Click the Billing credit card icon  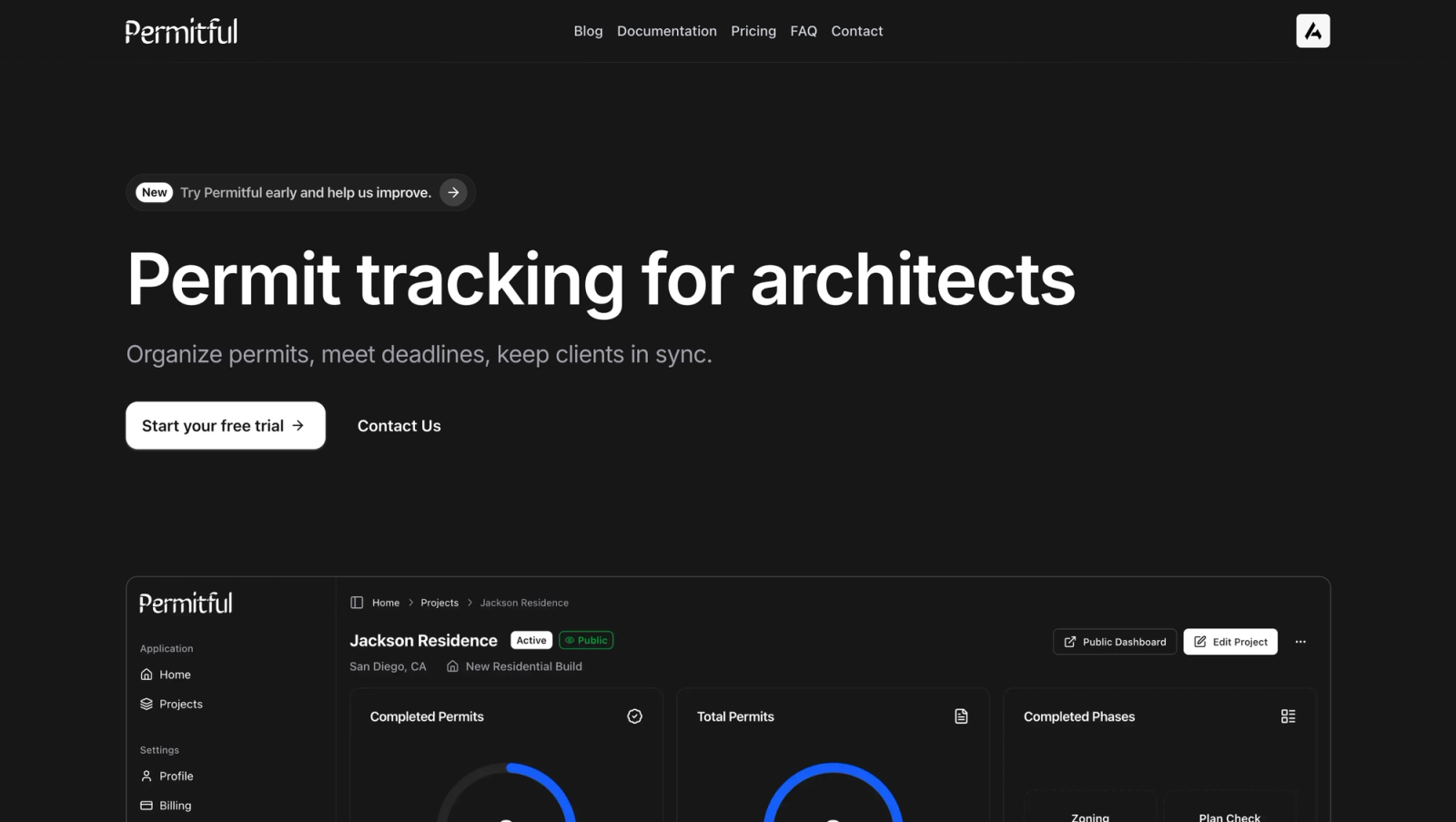pos(147,805)
